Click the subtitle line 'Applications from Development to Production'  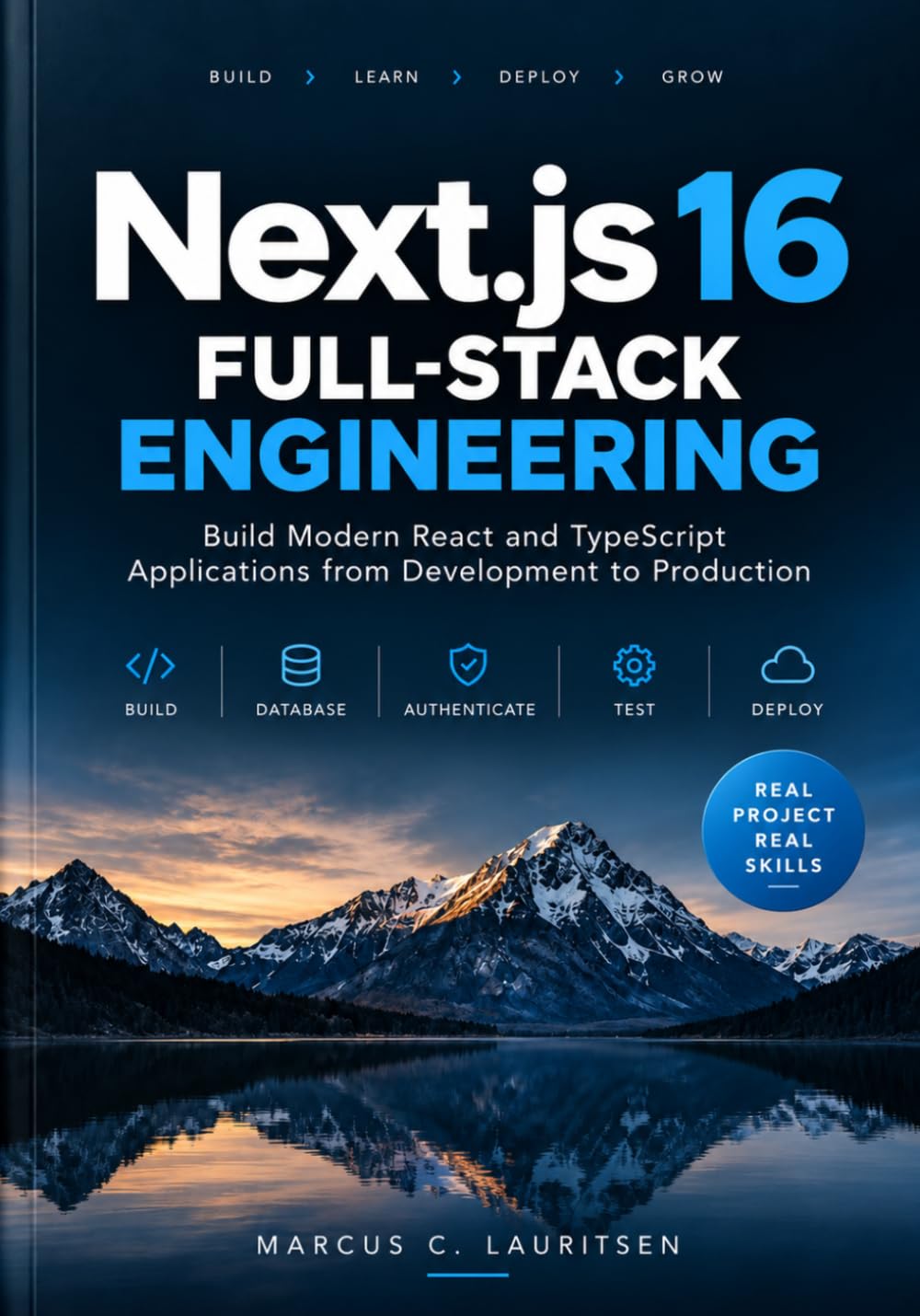pos(469,571)
